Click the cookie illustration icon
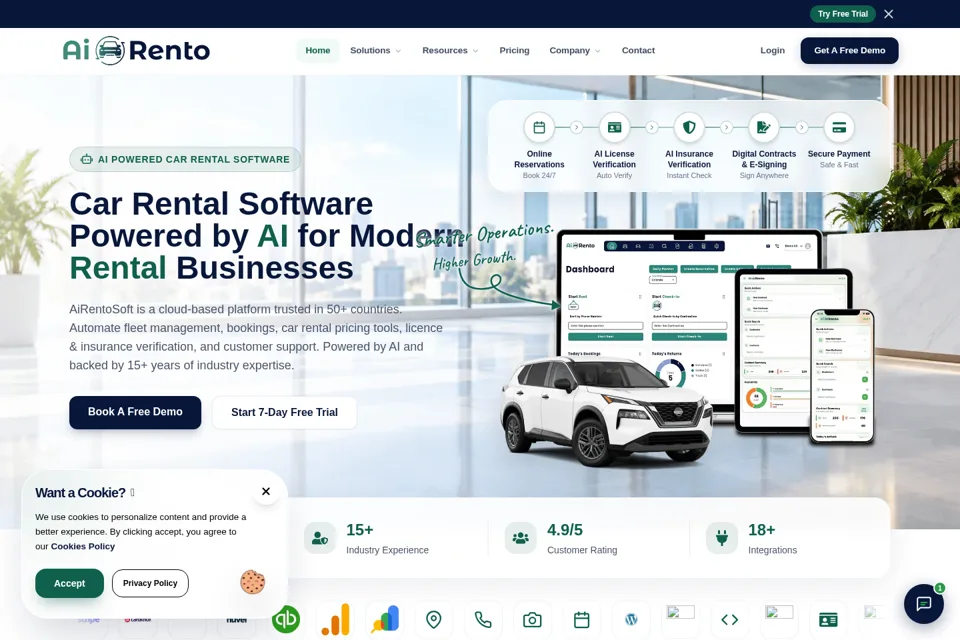The height and width of the screenshot is (640, 960). [252, 582]
